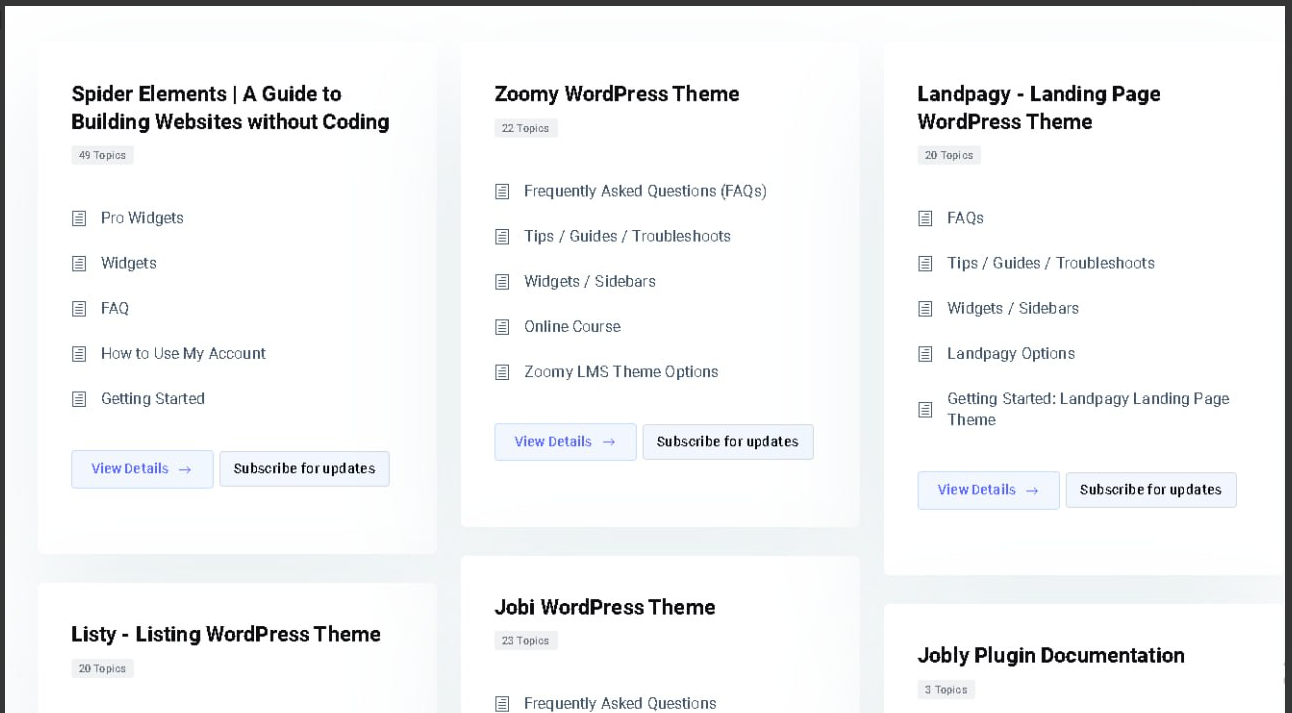Open Tips / Guides / Troubleshoots under Zoomy
Image resolution: width=1292 pixels, height=713 pixels.
coord(627,236)
